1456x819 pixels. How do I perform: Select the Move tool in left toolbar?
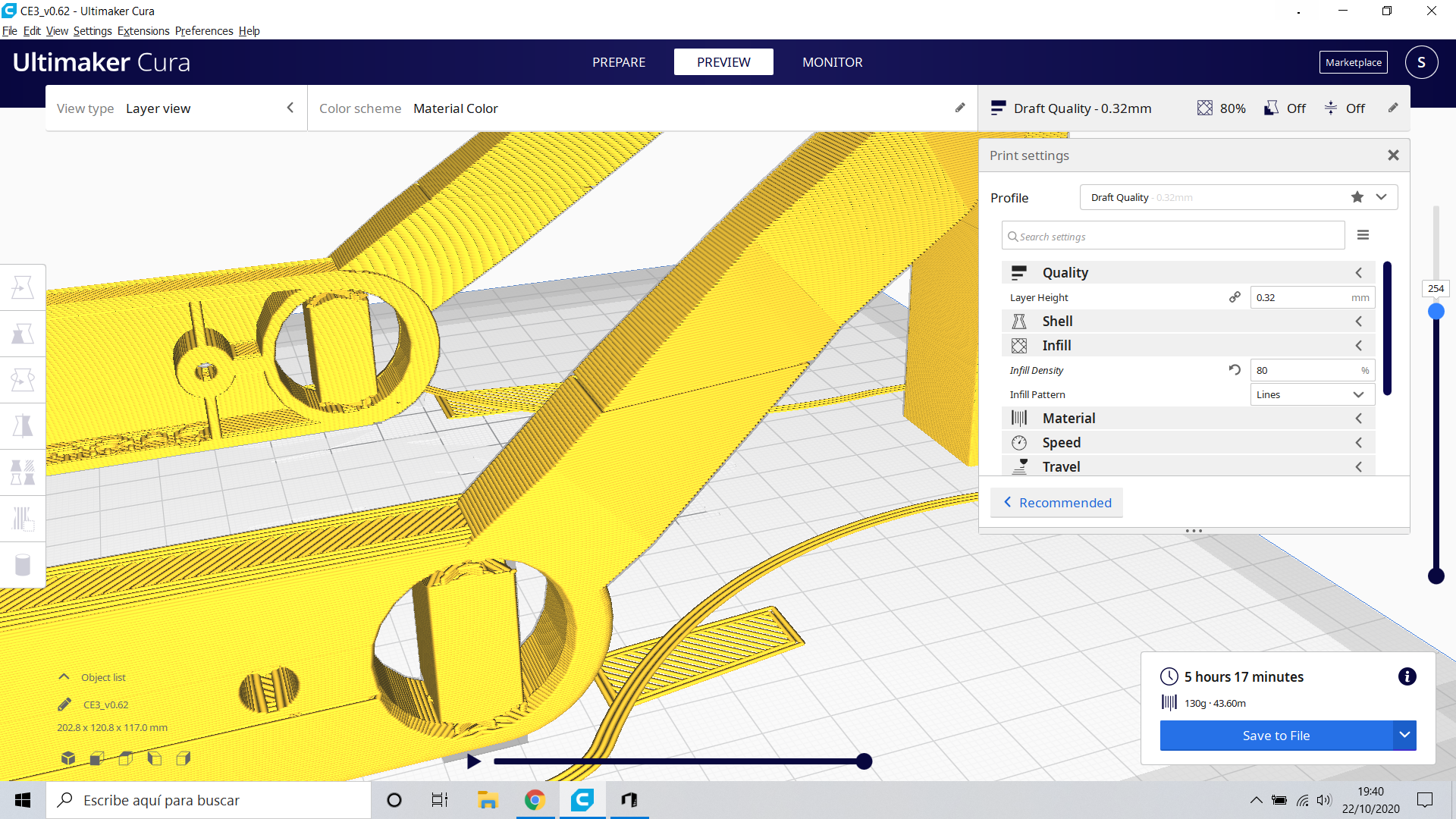coord(23,287)
